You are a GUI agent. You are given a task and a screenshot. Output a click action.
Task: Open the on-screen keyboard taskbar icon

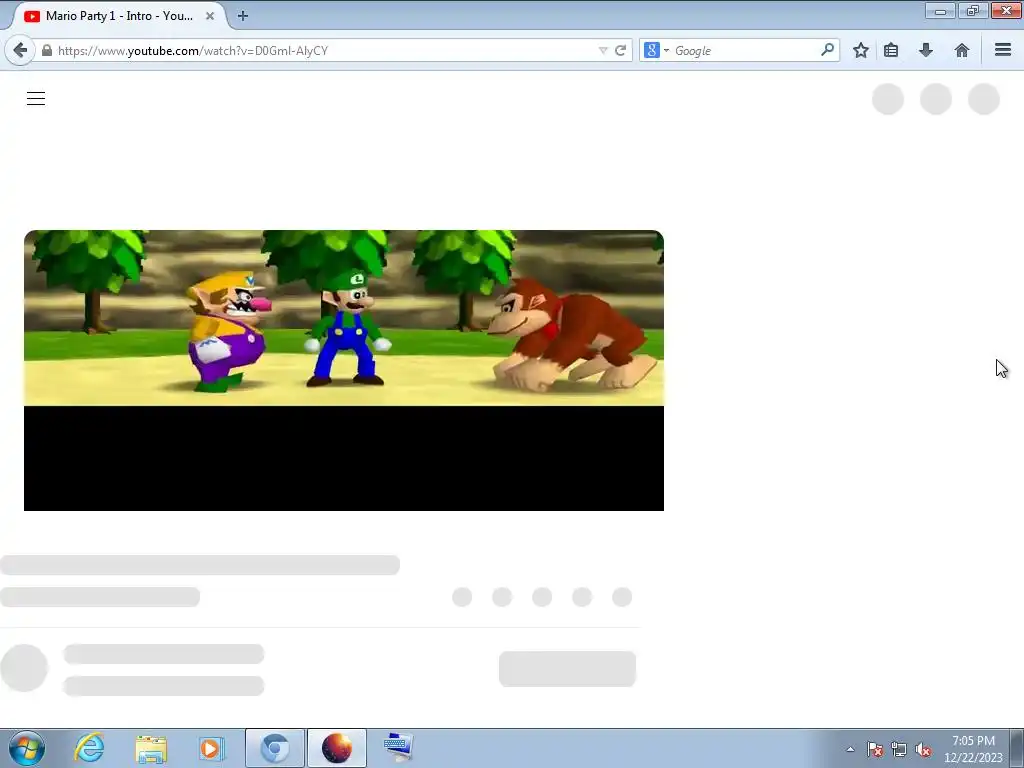(x=398, y=748)
